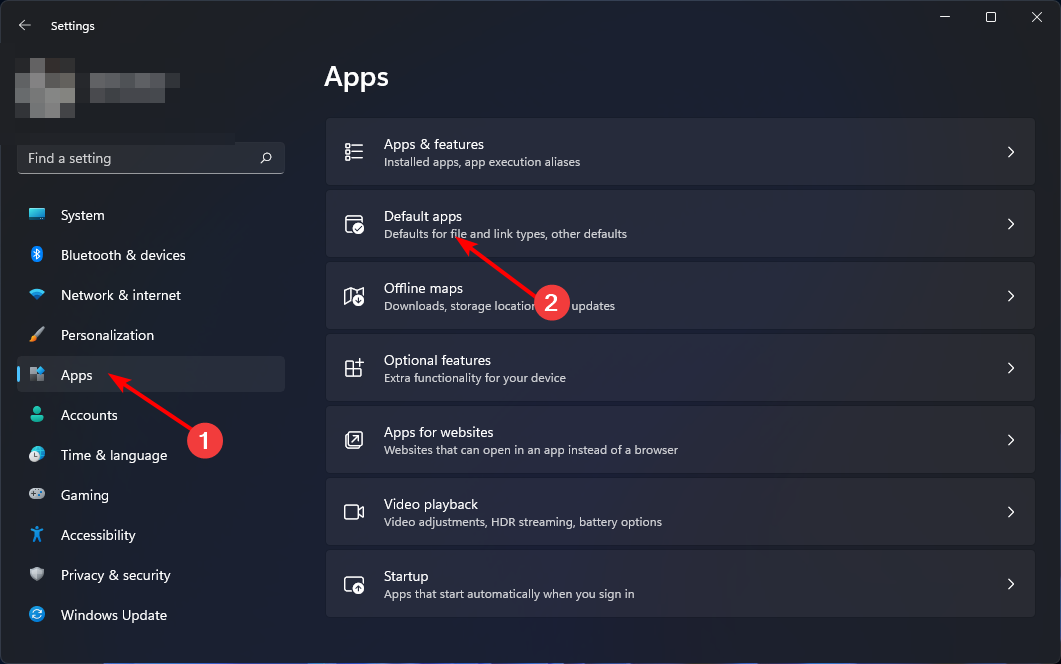The image size is (1061, 664).
Task: Open Apps for websites settings
Action: [680, 440]
